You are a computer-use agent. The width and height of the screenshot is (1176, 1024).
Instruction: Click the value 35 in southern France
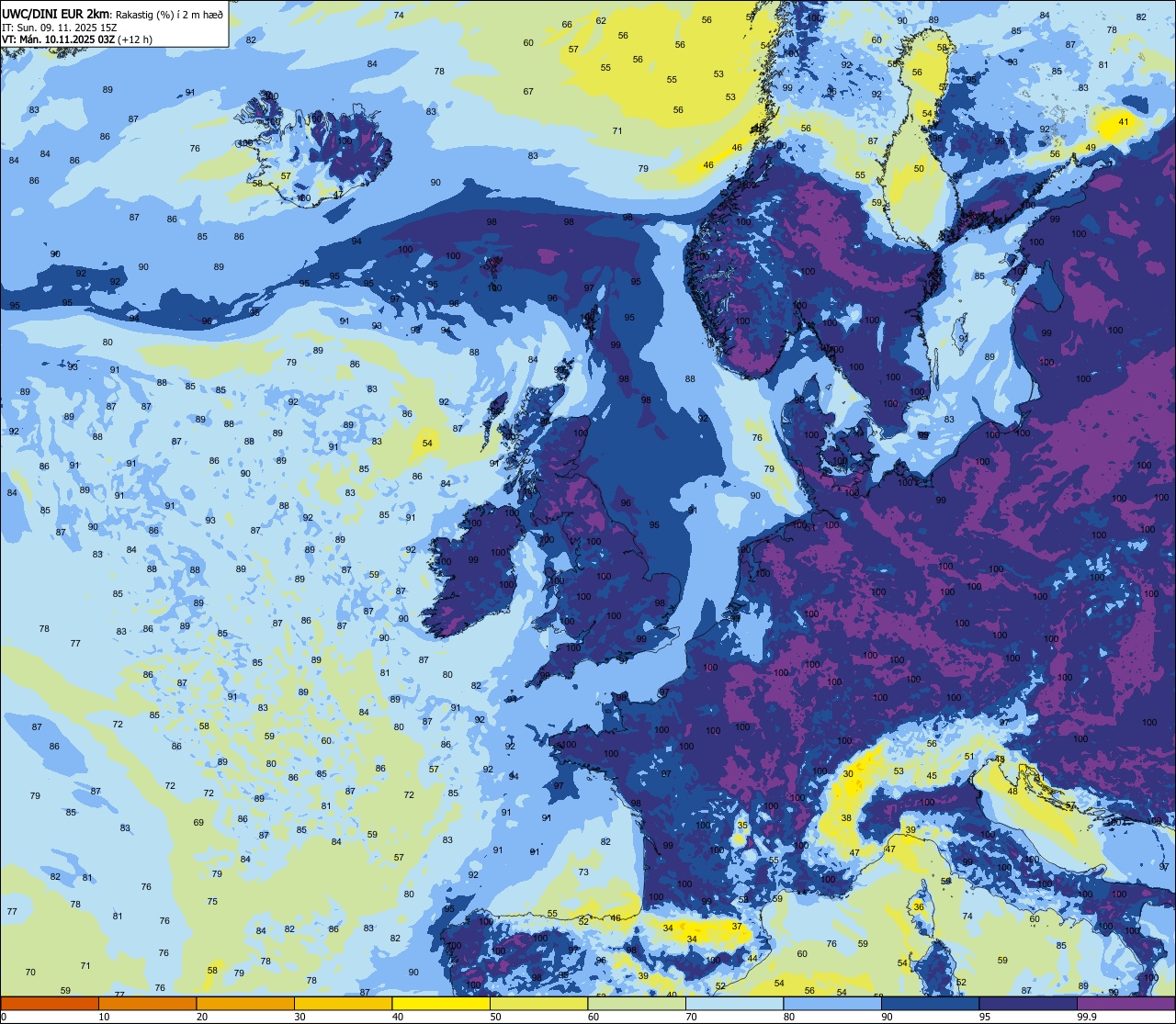(741, 826)
